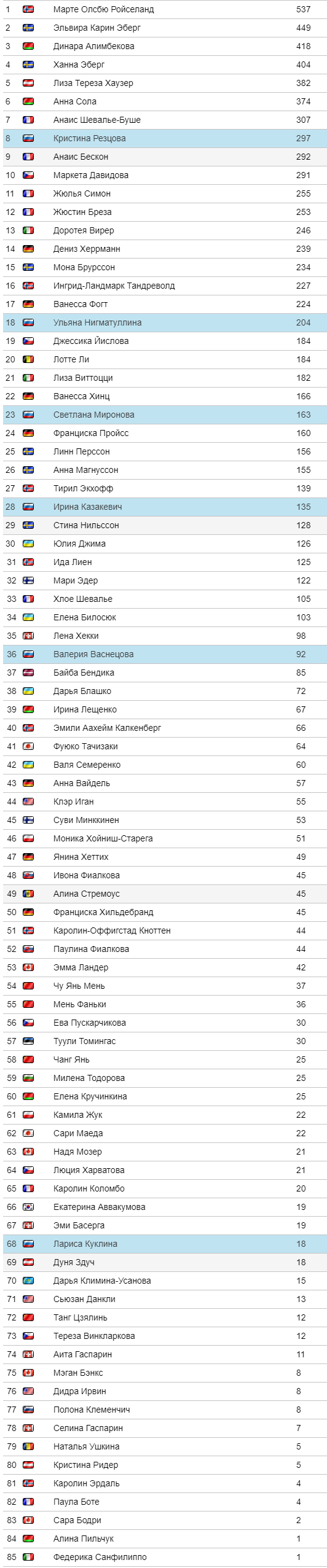The height and width of the screenshot is (1568, 327).
Task: Click the Norwegian flag beside Марте Олсбю Ройселанд
Action: (x=28, y=9)
